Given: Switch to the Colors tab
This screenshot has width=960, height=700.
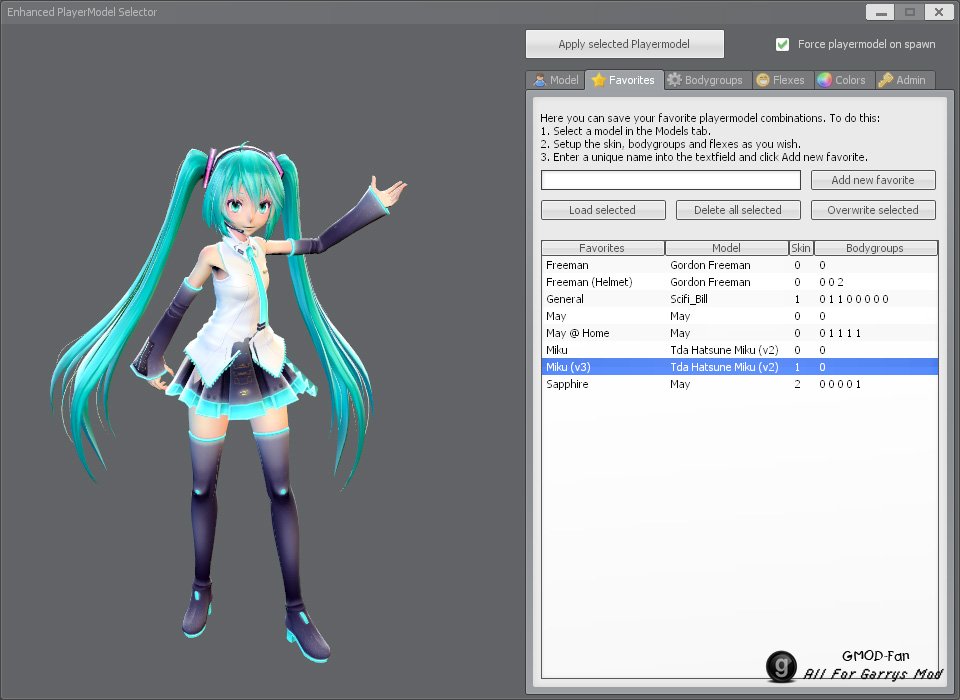Looking at the screenshot, I should [844, 80].
